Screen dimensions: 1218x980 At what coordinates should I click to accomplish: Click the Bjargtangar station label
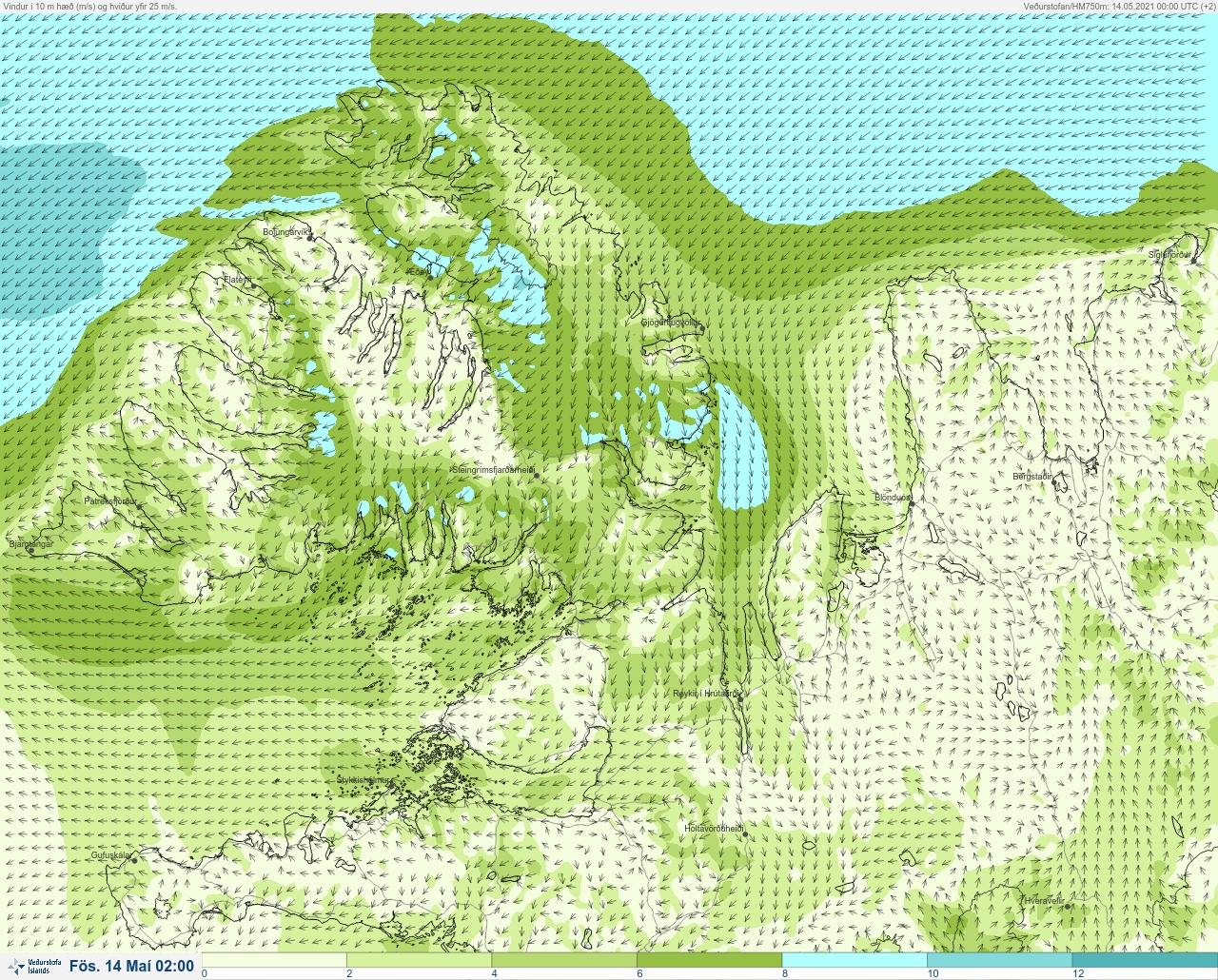point(30,544)
